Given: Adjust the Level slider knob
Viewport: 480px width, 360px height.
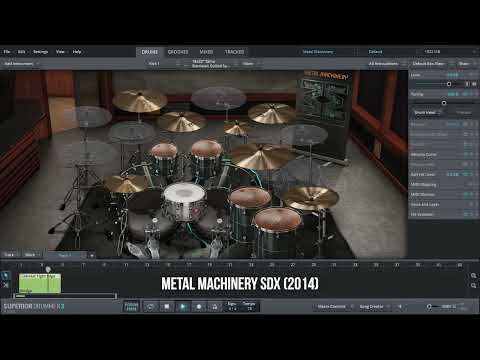Looking at the screenshot, I should 449,84.
